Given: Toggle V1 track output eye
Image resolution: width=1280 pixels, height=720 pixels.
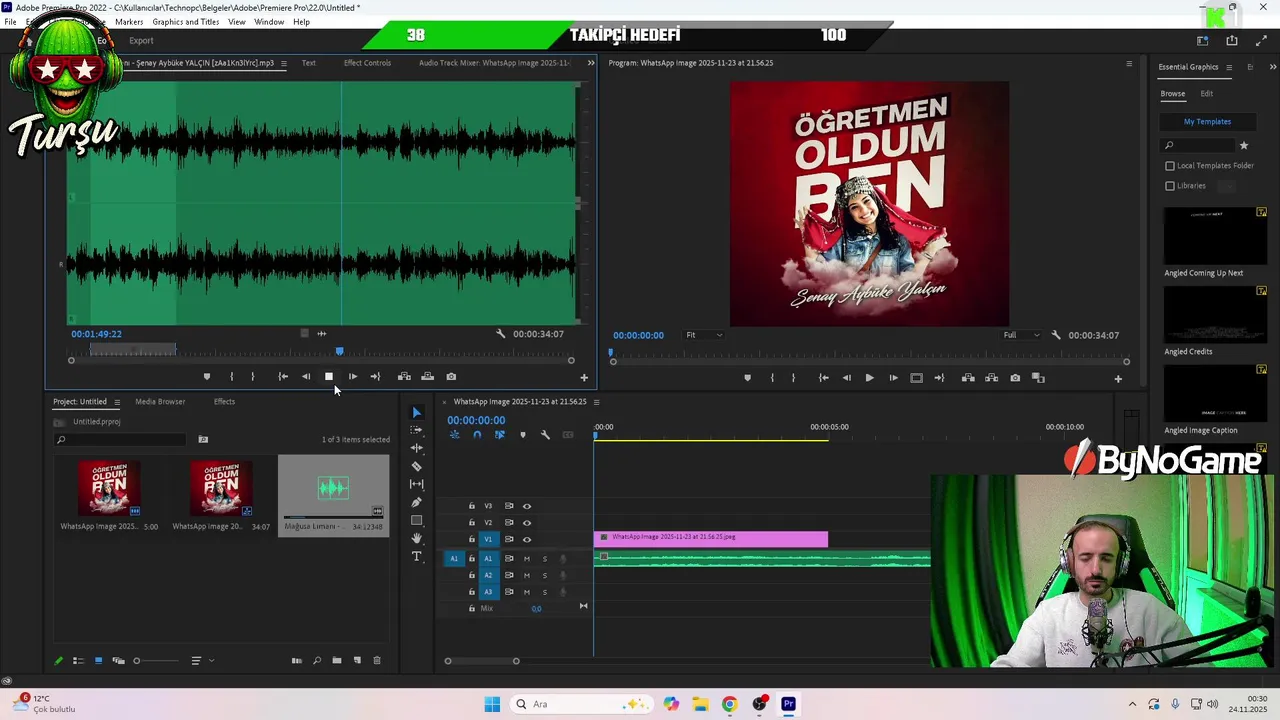Looking at the screenshot, I should 527,539.
